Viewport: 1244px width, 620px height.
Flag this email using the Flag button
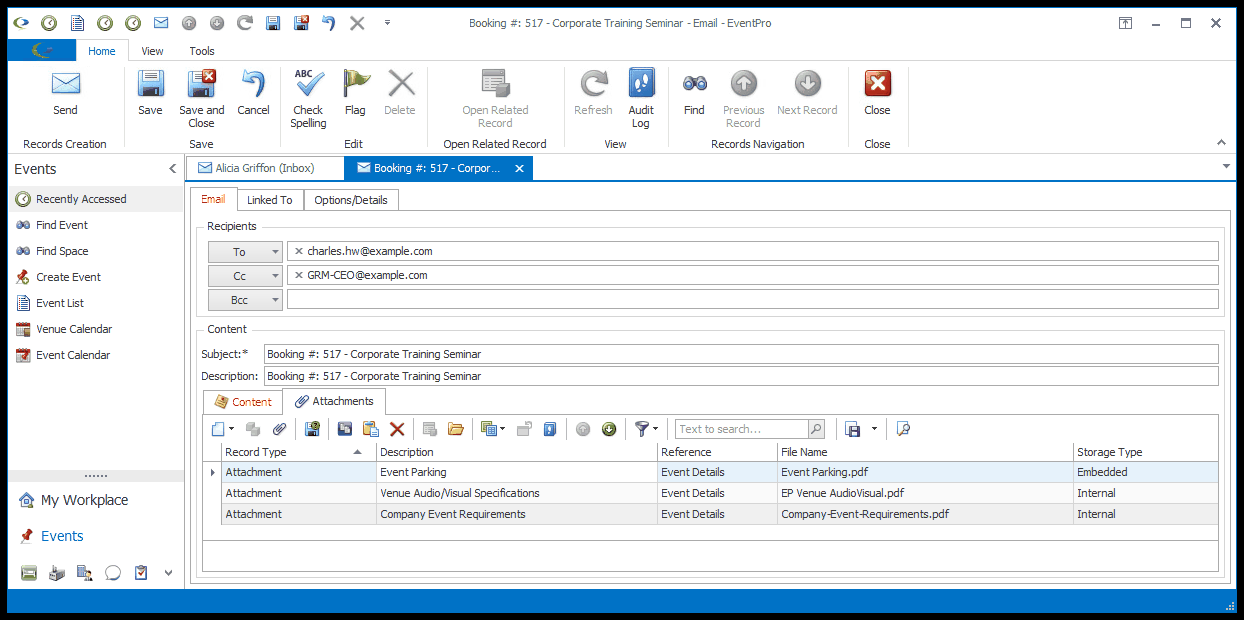click(x=355, y=94)
